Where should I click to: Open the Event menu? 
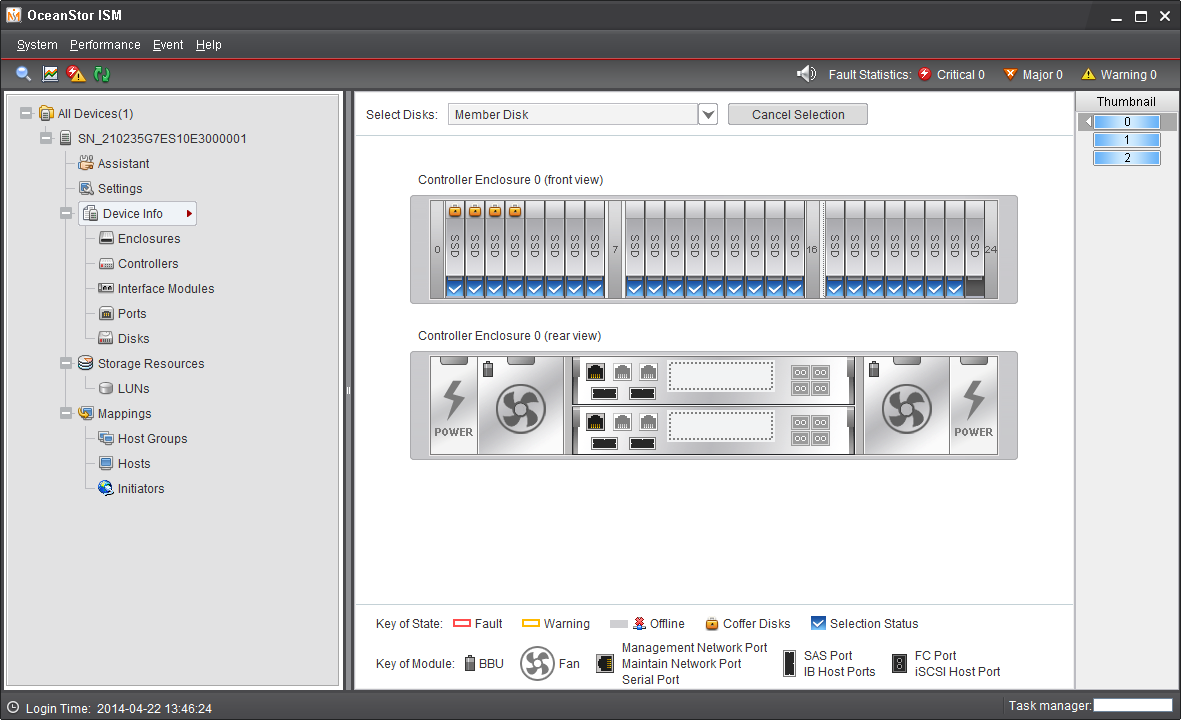coord(168,44)
